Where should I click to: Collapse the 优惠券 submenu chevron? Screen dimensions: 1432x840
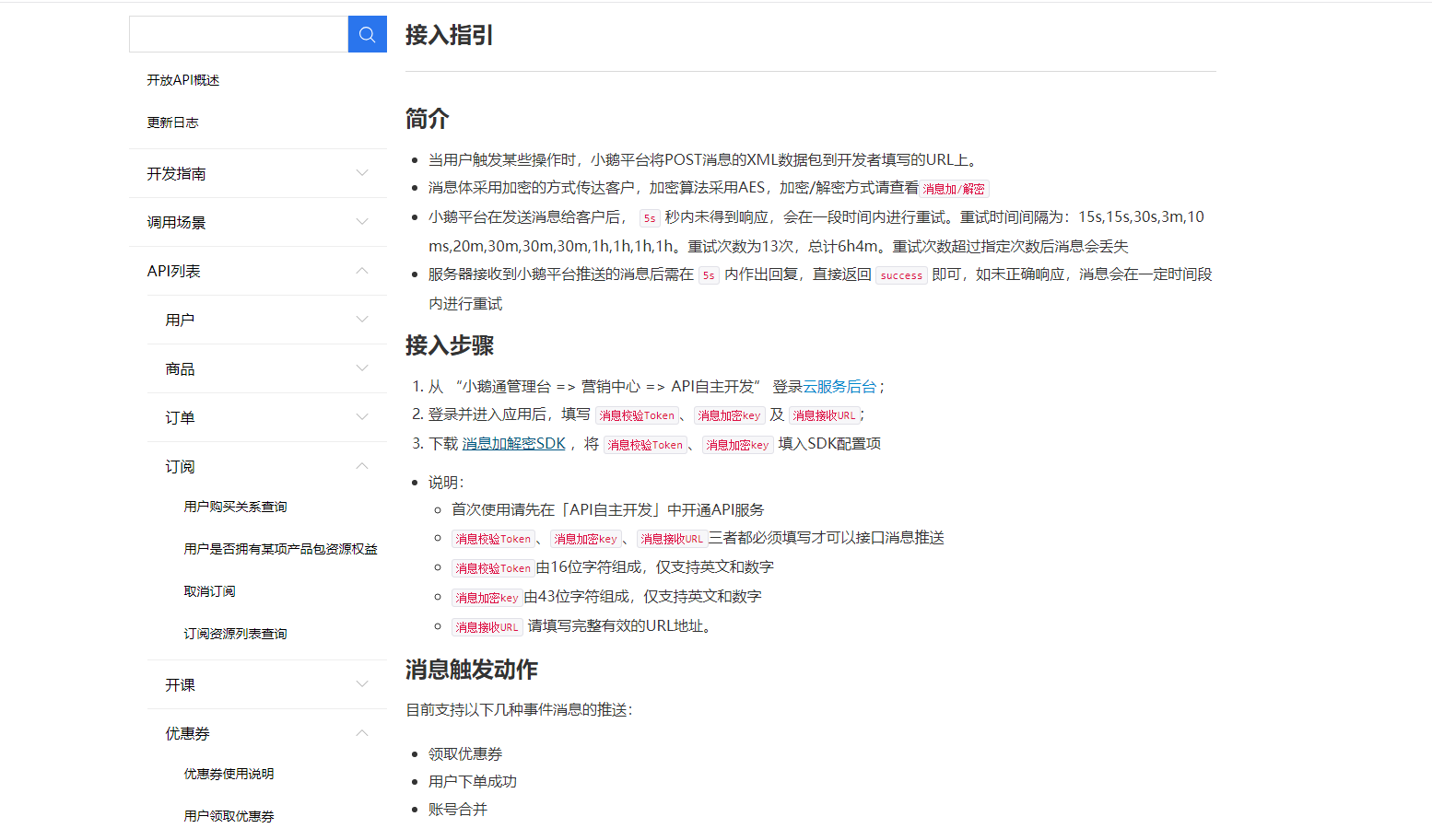(362, 733)
